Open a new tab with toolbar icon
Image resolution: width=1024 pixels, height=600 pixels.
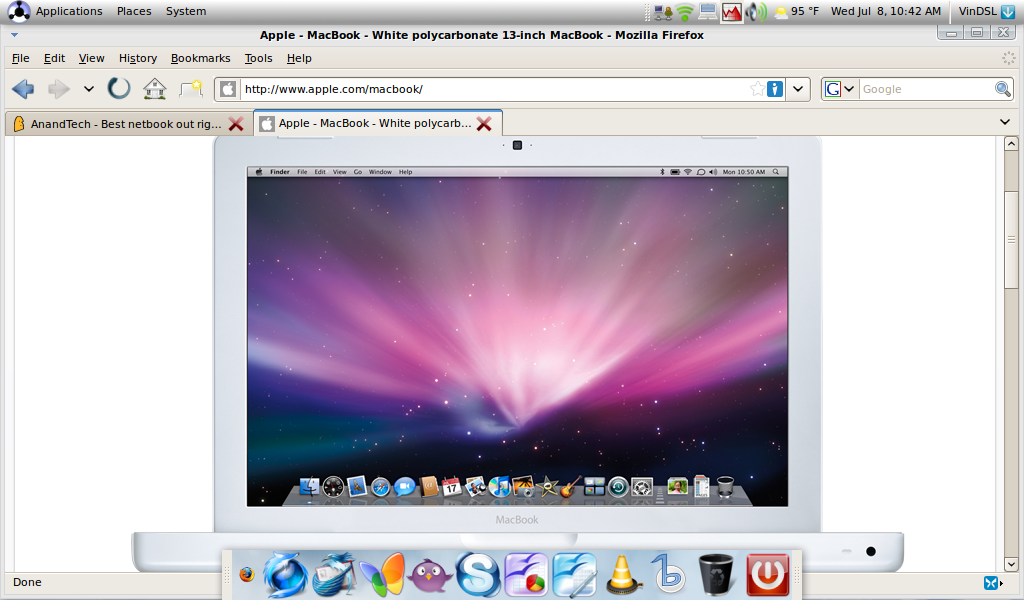tap(190, 89)
